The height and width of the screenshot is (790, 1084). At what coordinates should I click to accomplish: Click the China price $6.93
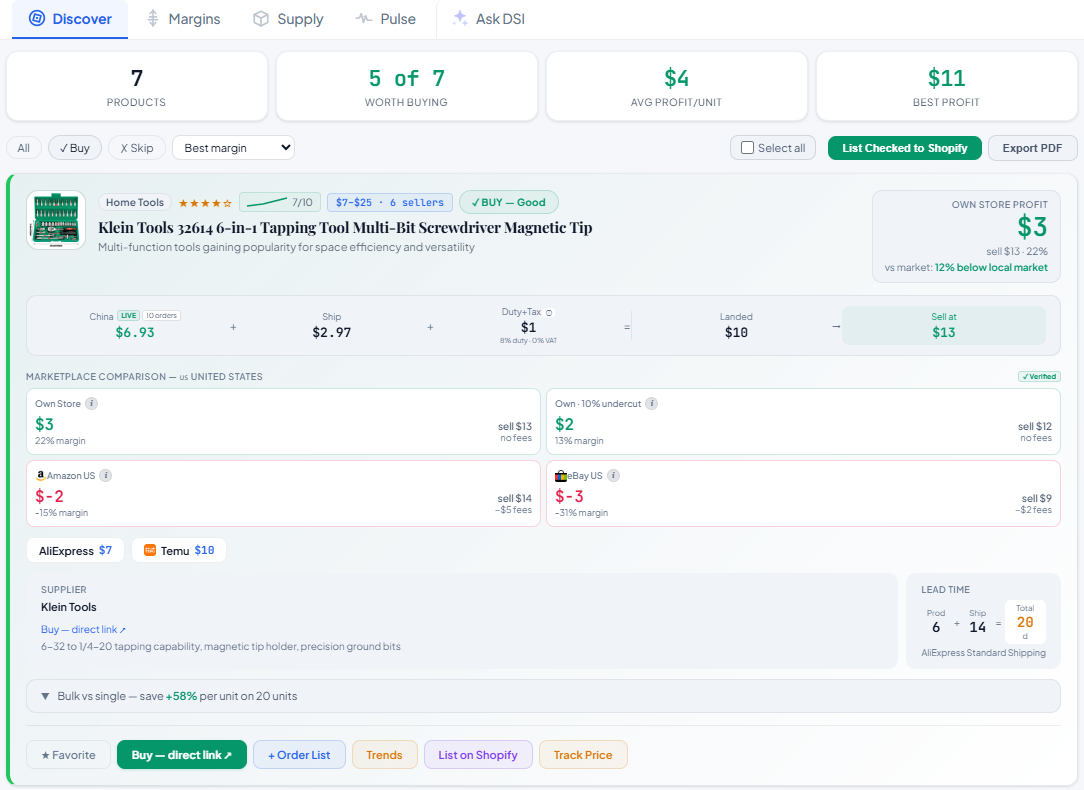tap(135, 332)
